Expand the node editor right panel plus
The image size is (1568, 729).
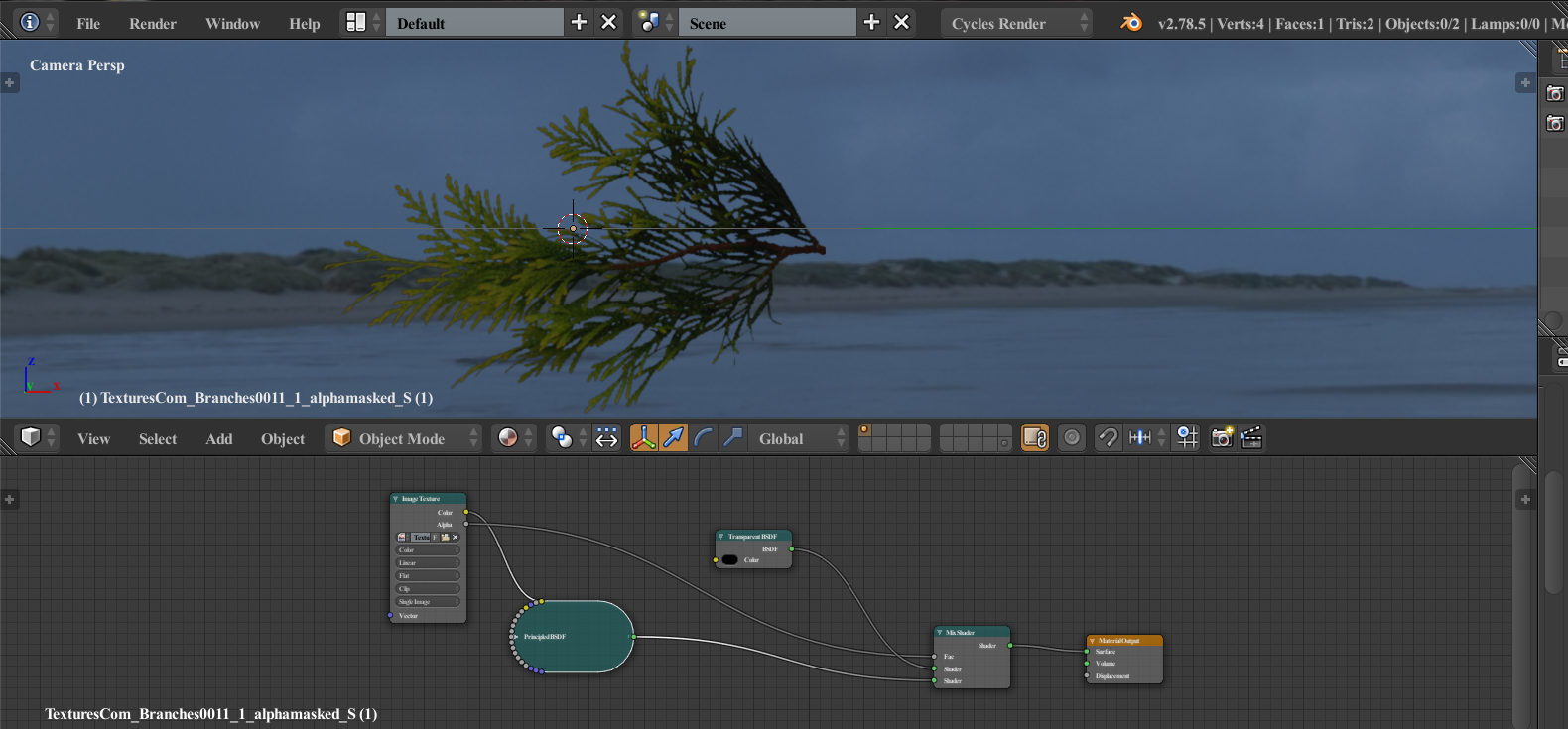coord(1525,499)
